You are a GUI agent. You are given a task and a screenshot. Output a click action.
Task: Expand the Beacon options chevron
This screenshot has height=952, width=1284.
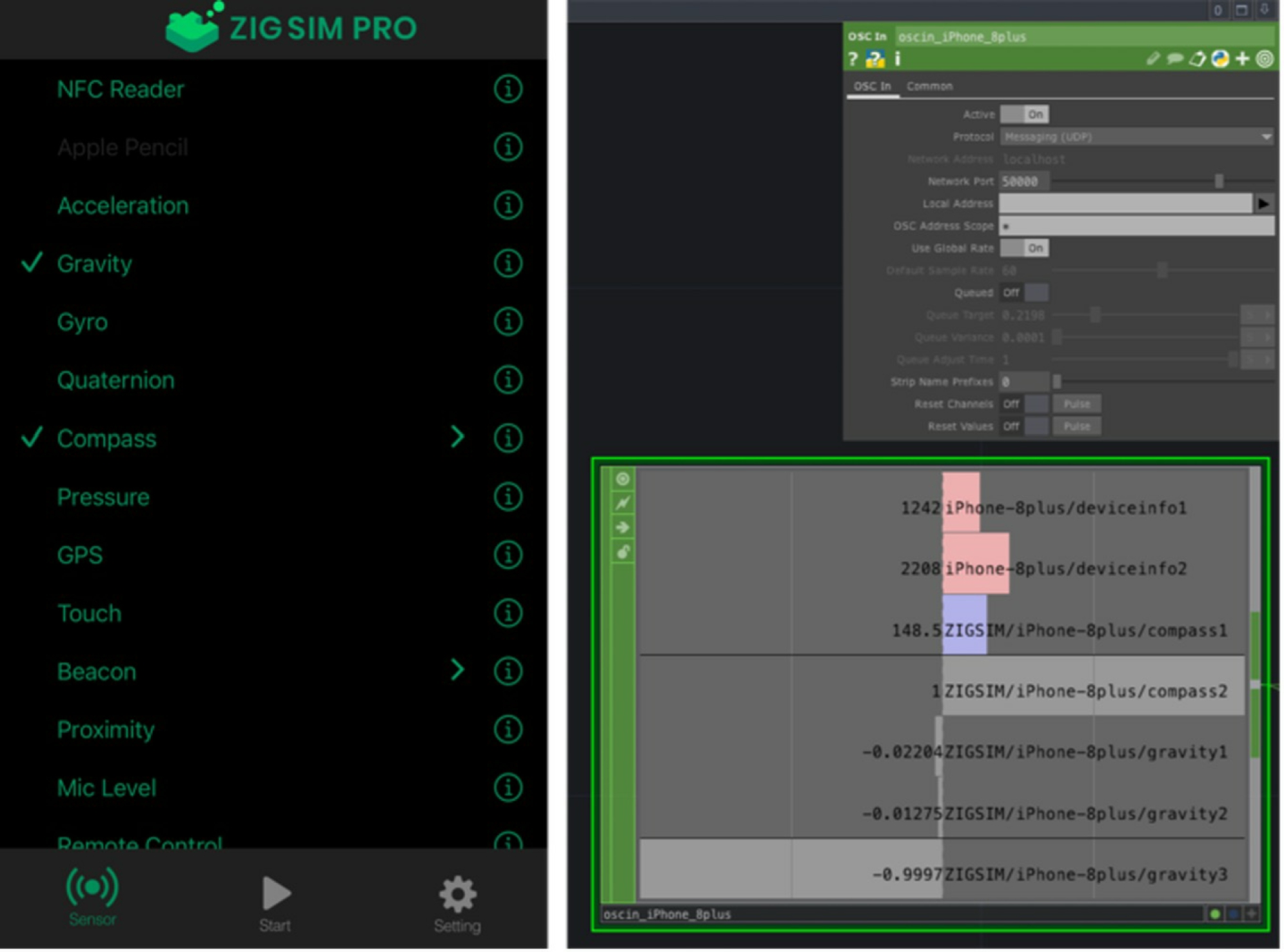pos(457,670)
